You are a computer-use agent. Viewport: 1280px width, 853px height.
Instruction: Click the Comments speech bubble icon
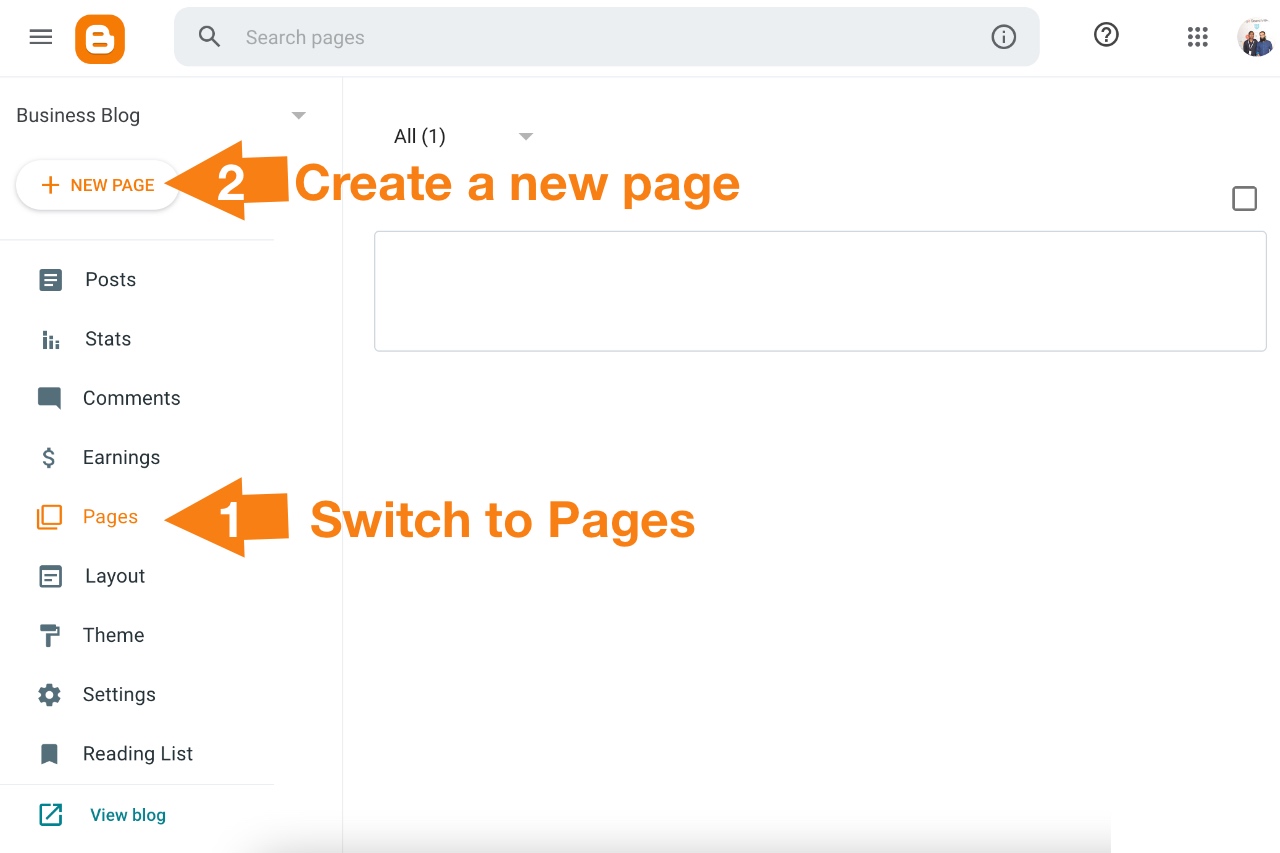click(49, 399)
